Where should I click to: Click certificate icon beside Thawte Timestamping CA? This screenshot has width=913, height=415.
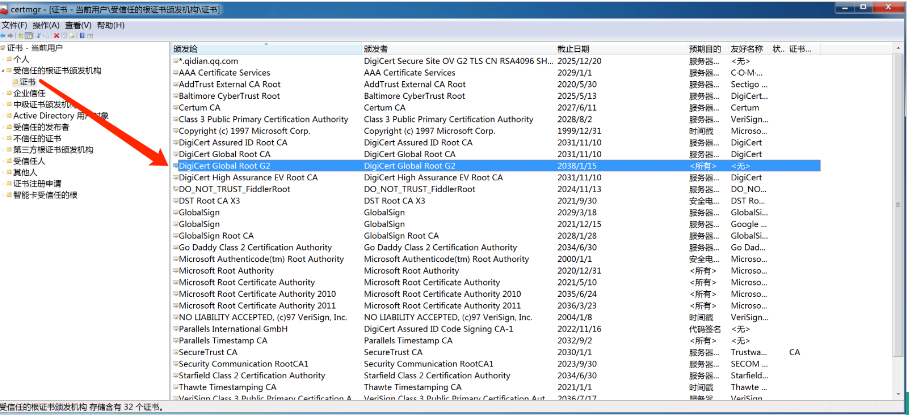tap(175, 387)
